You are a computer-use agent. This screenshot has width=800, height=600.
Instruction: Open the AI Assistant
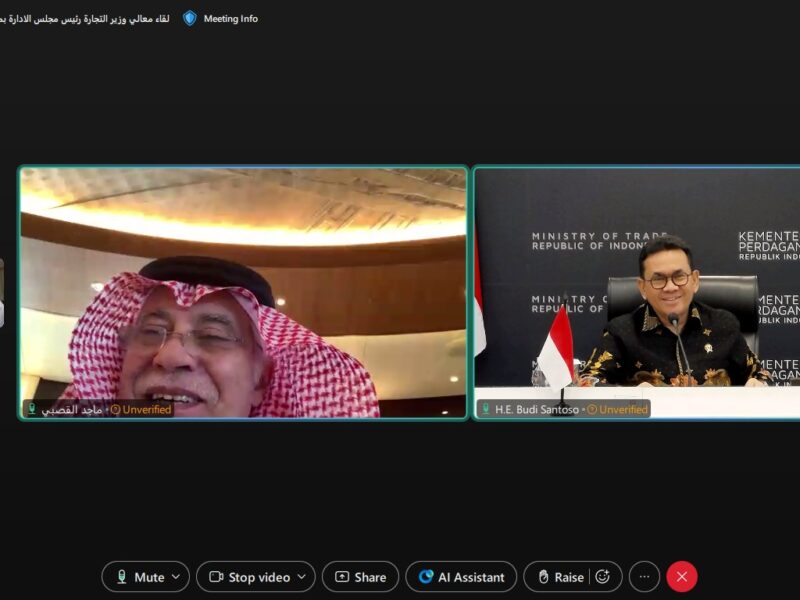tap(461, 577)
